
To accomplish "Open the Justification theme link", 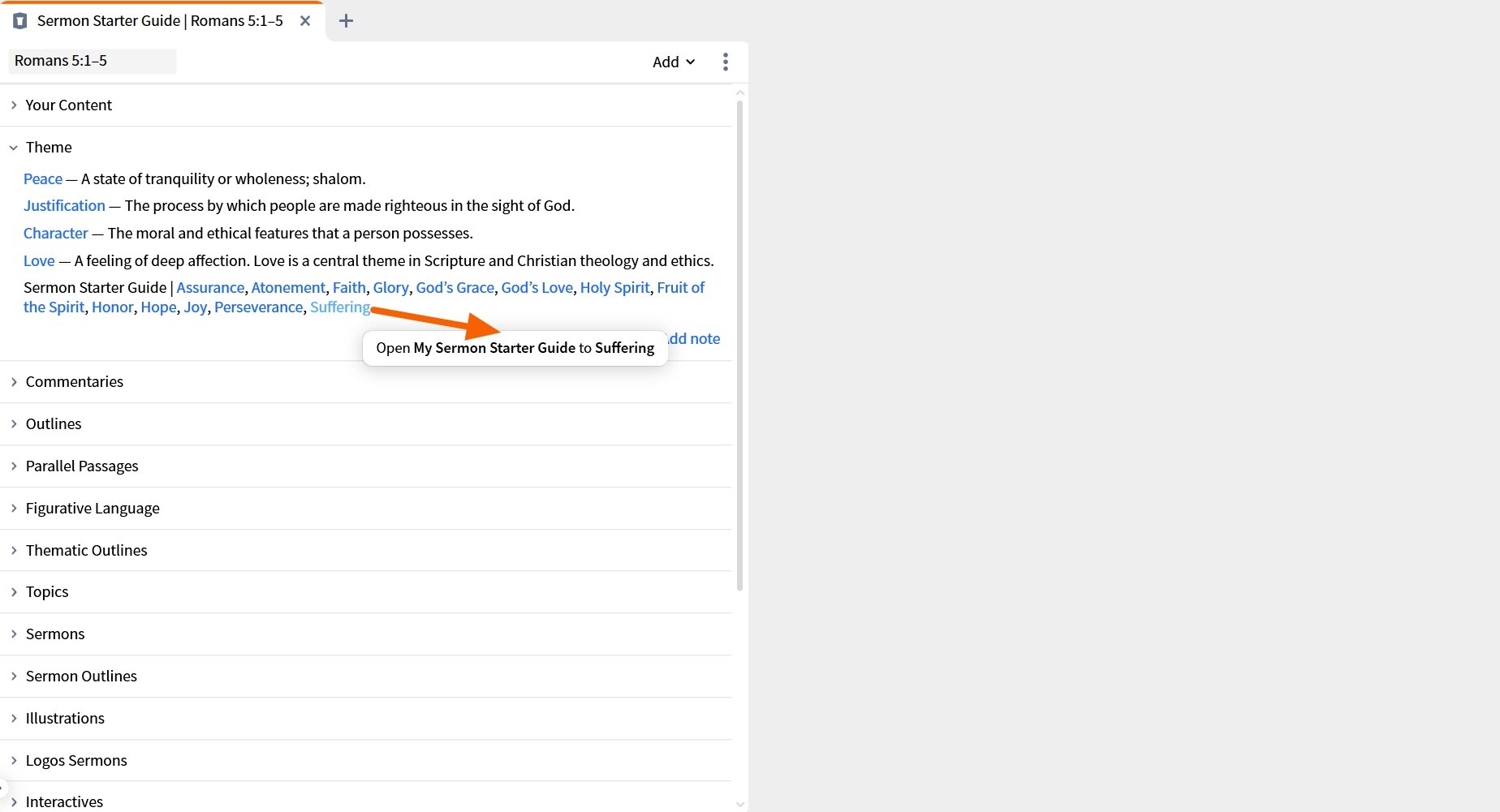I will click(x=64, y=205).
